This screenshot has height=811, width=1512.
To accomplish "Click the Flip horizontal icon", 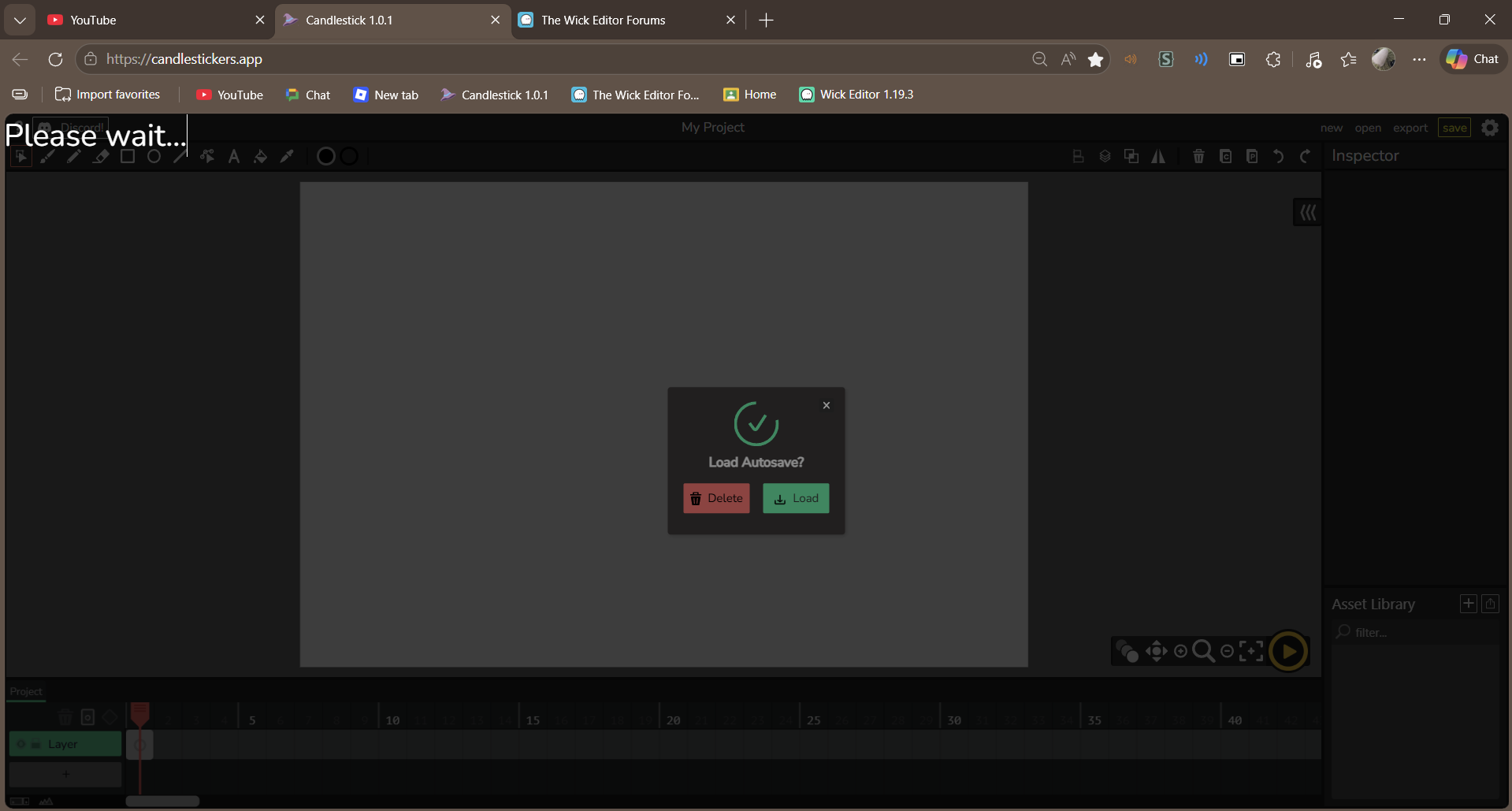I will pos(1157,156).
